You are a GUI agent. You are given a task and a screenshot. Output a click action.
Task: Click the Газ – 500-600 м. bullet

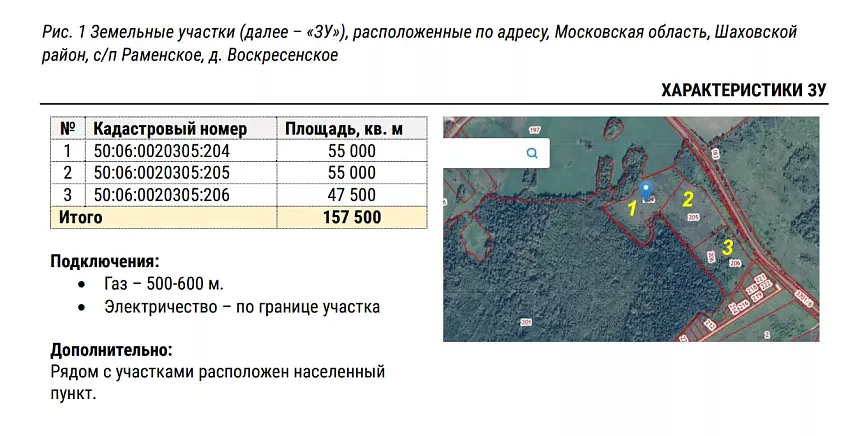pyautogui.click(x=164, y=284)
